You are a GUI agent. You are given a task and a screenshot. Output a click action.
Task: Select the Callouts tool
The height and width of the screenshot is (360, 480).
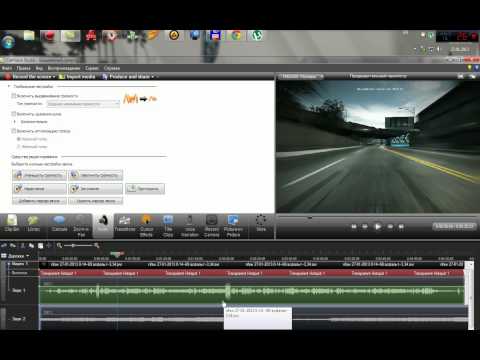[x=59, y=224]
